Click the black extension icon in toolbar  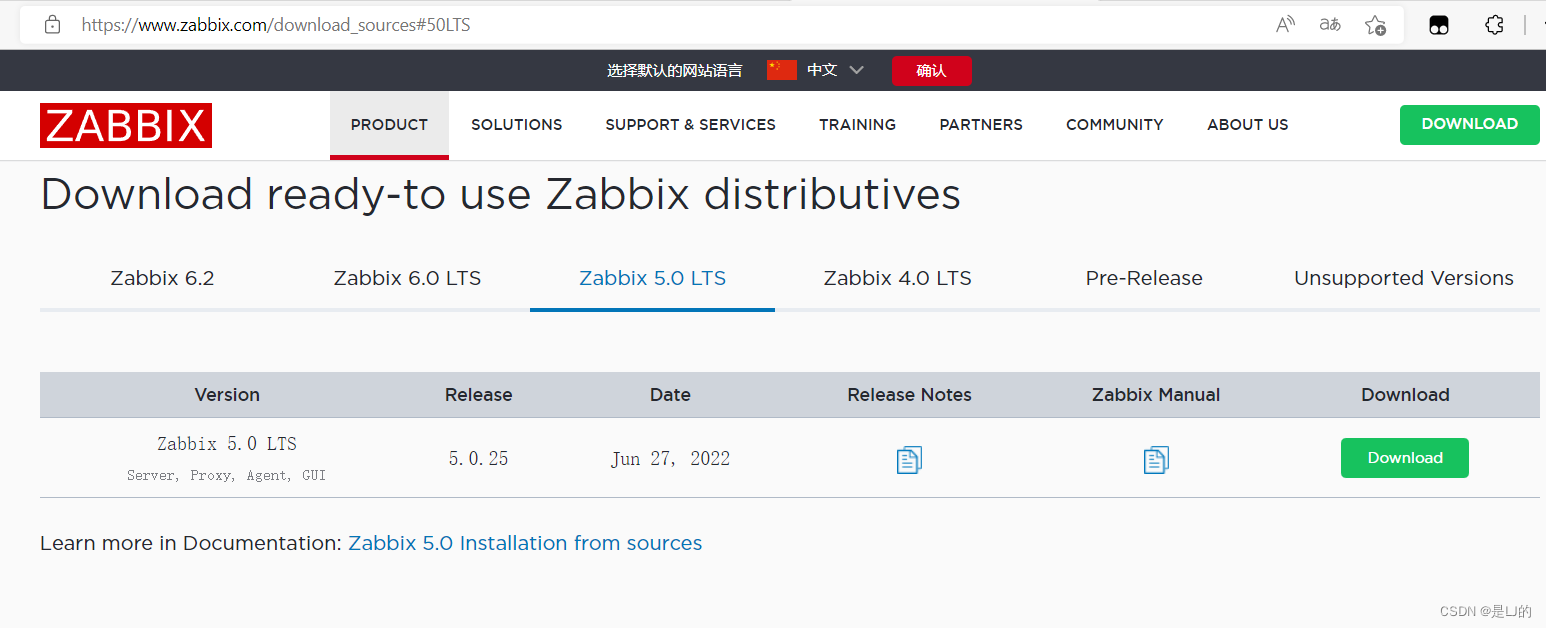coord(1438,24)
